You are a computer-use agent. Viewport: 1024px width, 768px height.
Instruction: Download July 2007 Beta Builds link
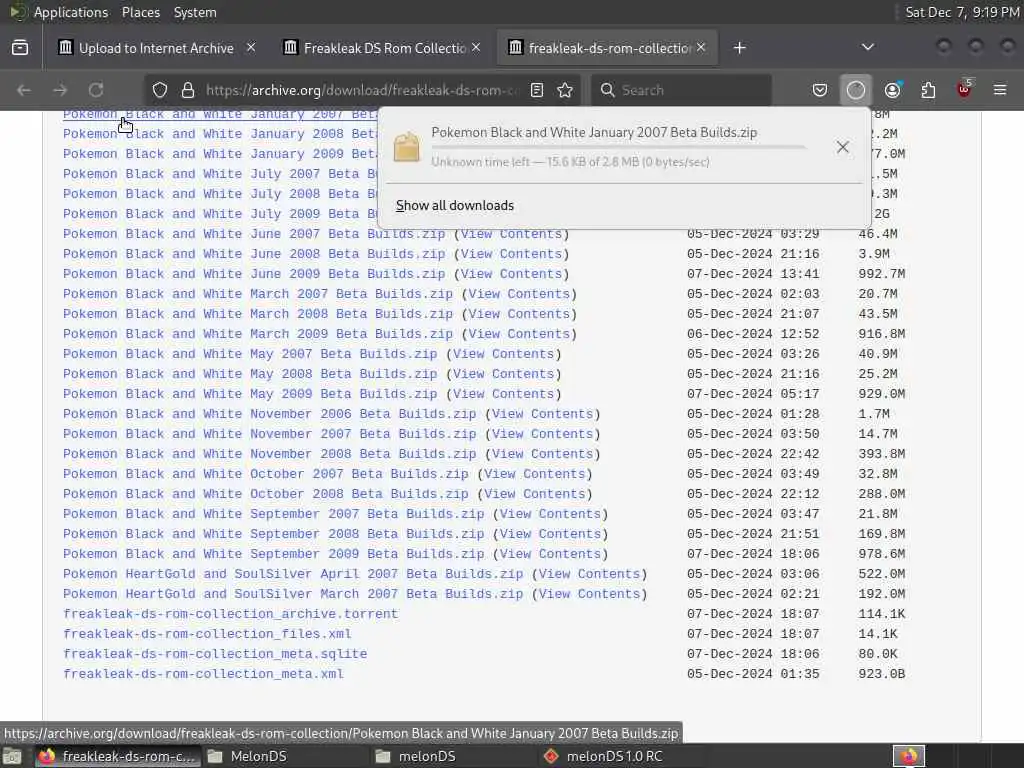coord(220,174)
